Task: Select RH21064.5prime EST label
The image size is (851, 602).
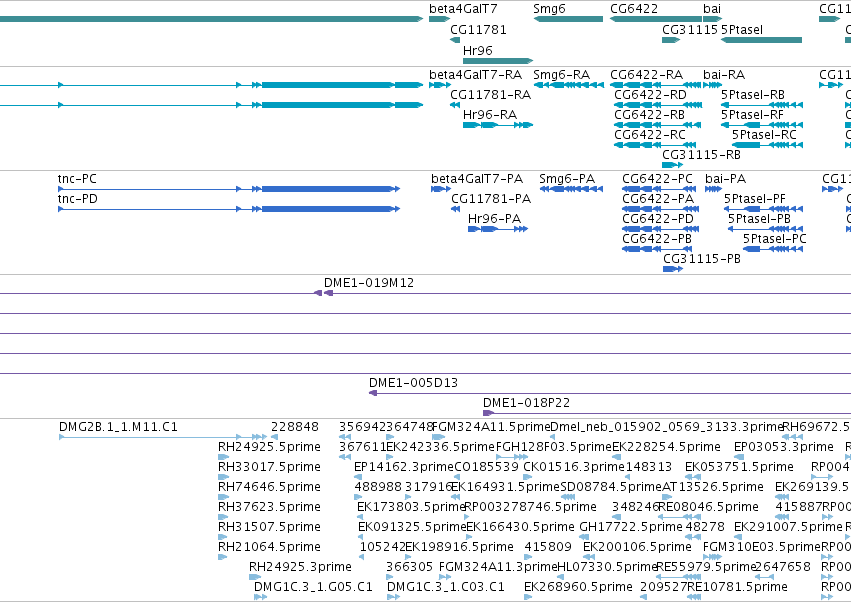Action: point(269,547)
